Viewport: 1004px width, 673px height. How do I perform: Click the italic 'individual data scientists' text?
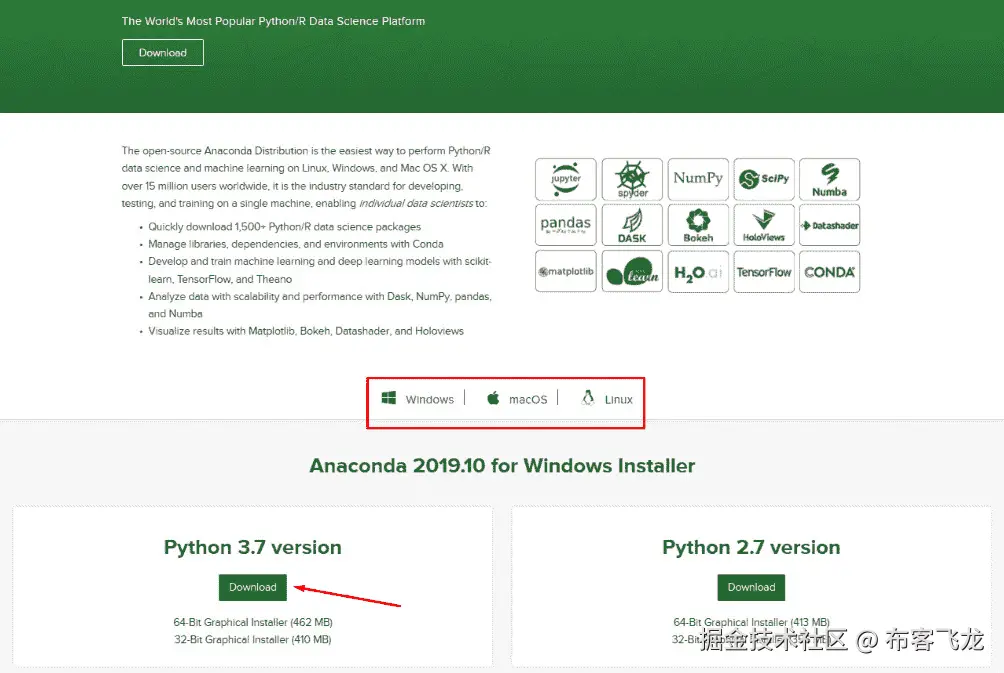tap(416, 203)
